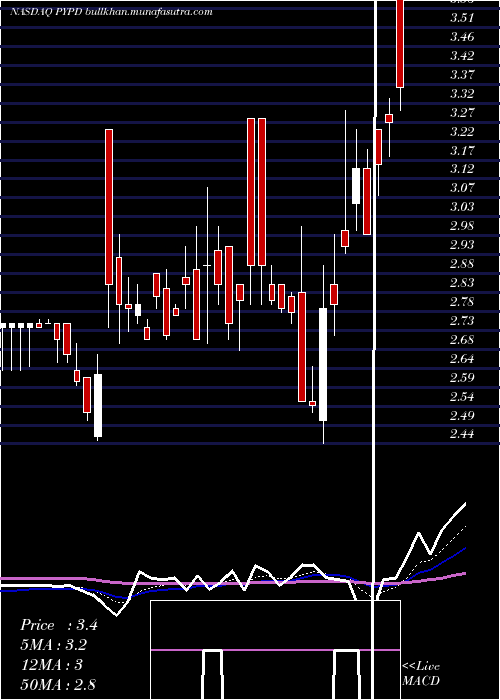The width and height of the screenshot is (500, 700).
Task: Click the 50MA : 2.8 readout
Action: pyautogui.click(x=58, y=684)
